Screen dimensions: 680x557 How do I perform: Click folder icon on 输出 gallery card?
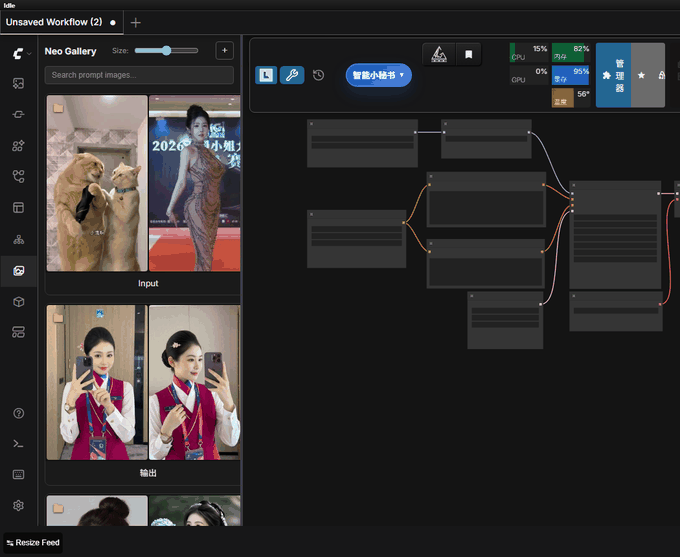coord(58,318)
